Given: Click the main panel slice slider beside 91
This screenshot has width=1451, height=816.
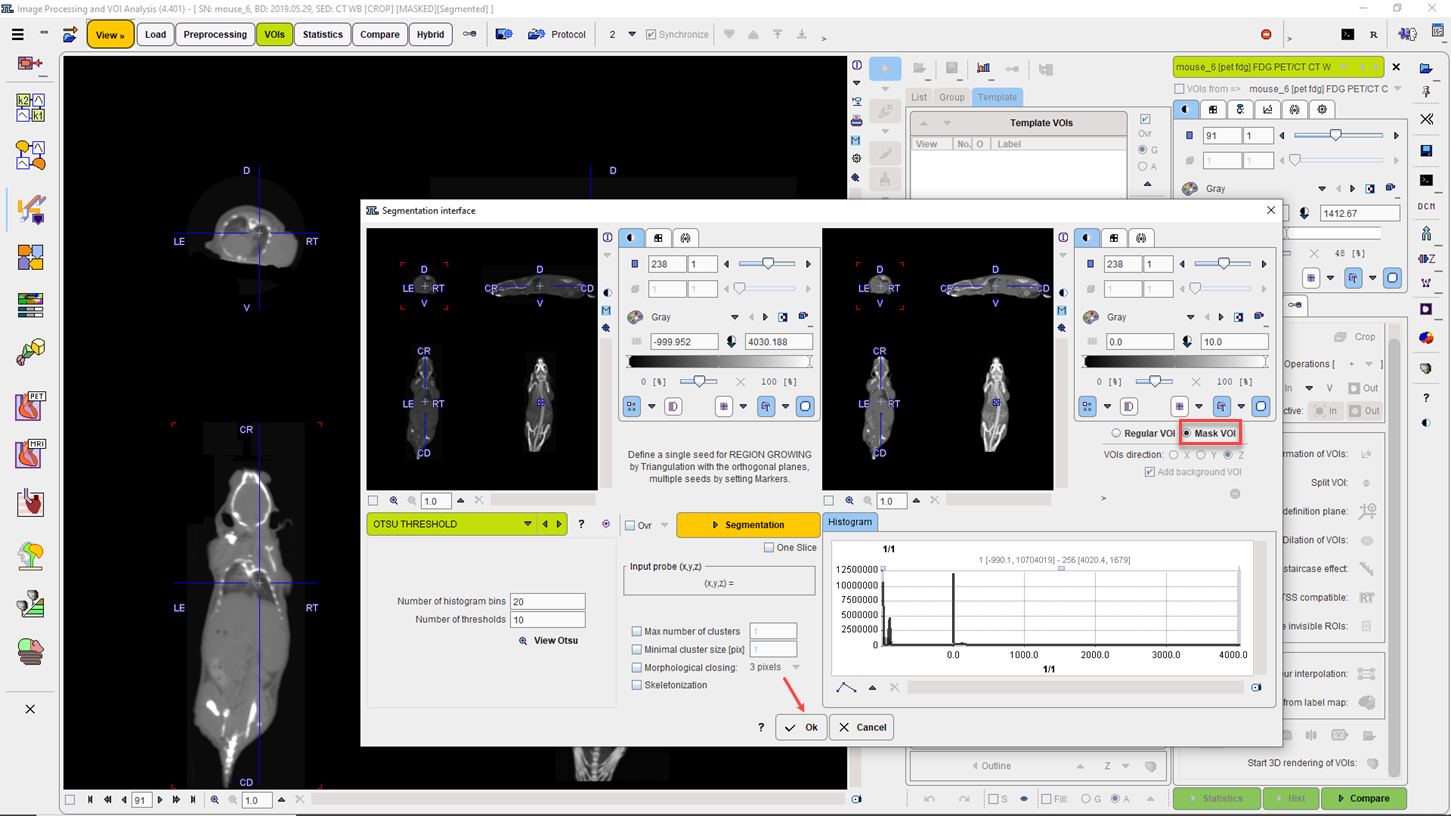Looking at the screenshot, I should pyautogui.click(x=1337, y=135).
